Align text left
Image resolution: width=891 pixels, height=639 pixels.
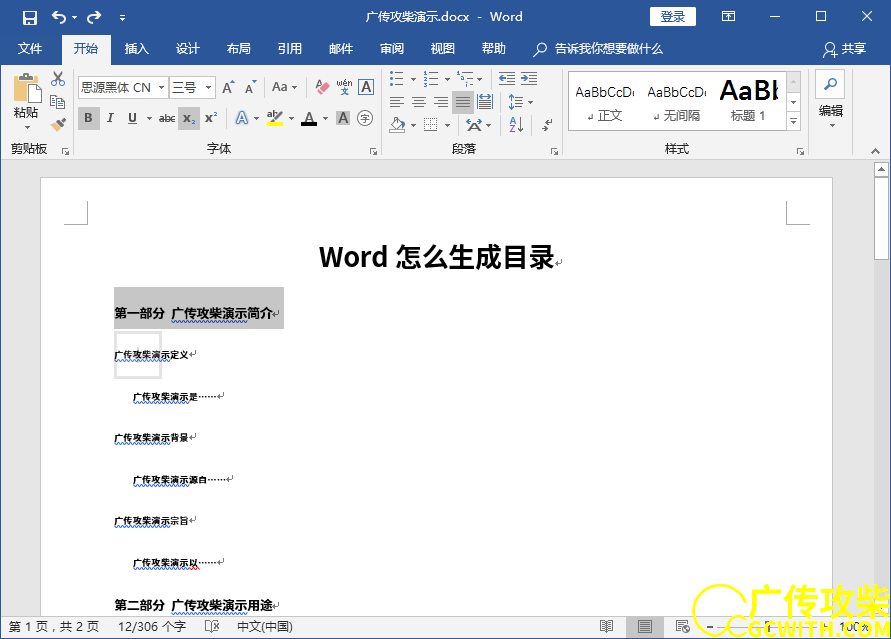click(x=397, y=102)
